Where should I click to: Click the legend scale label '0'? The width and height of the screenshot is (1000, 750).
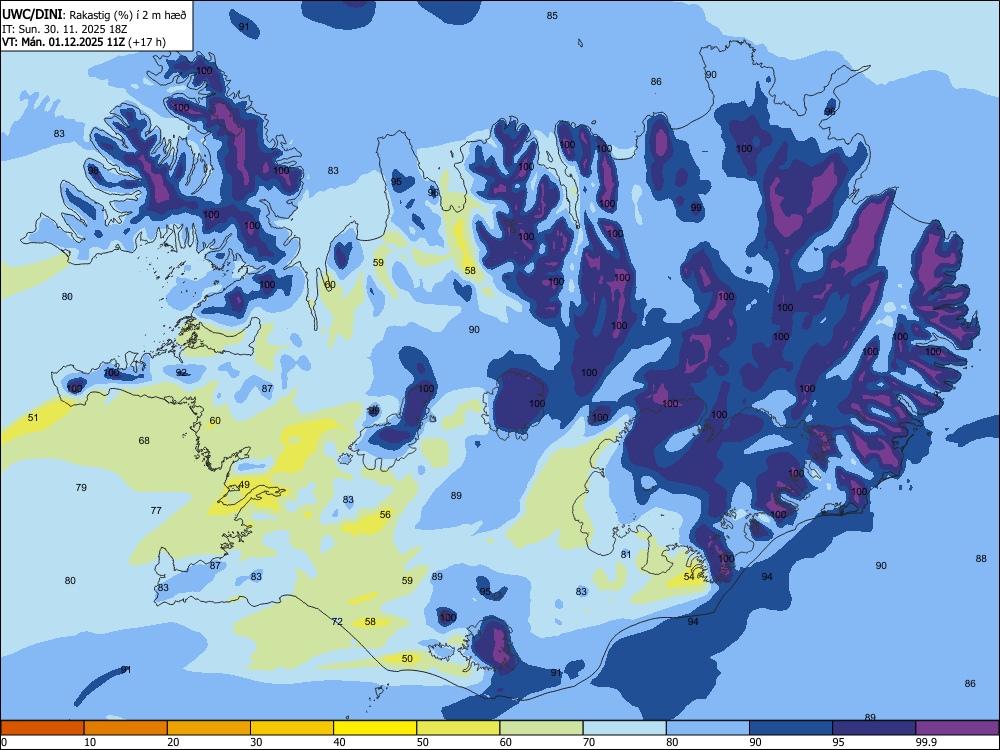click(x=4, y=742)
